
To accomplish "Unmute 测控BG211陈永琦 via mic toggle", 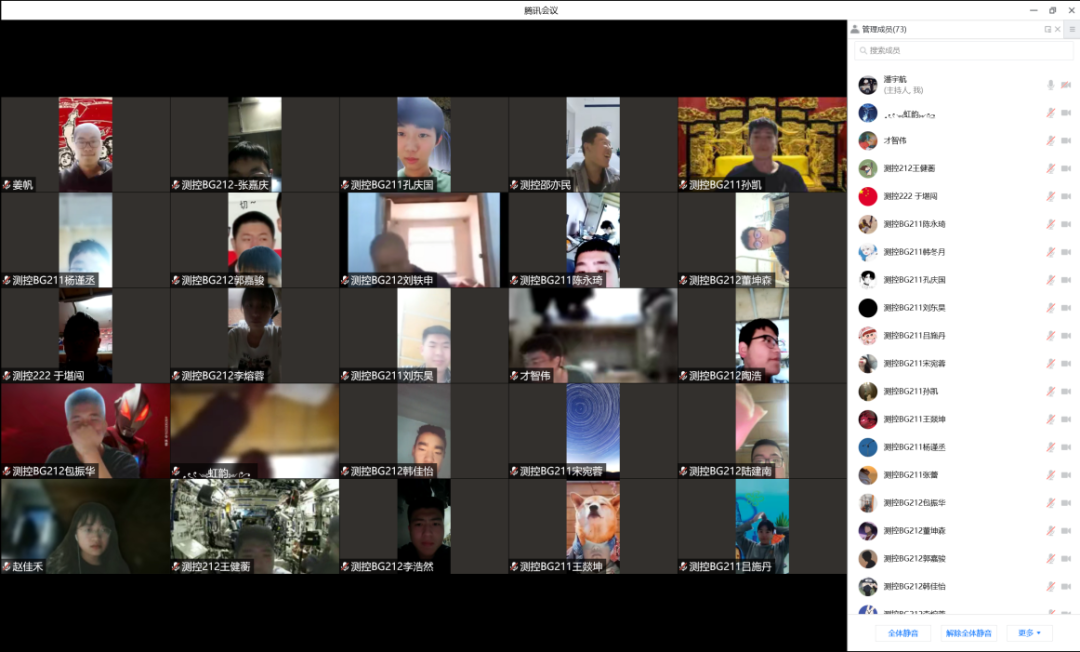I will coord(1050,225).
